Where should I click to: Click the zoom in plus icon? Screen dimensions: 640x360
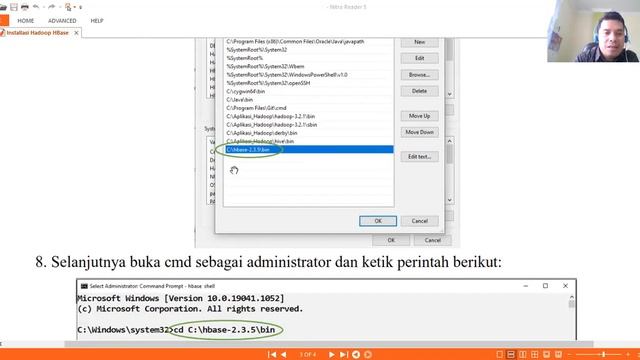(x=628, y=354)
